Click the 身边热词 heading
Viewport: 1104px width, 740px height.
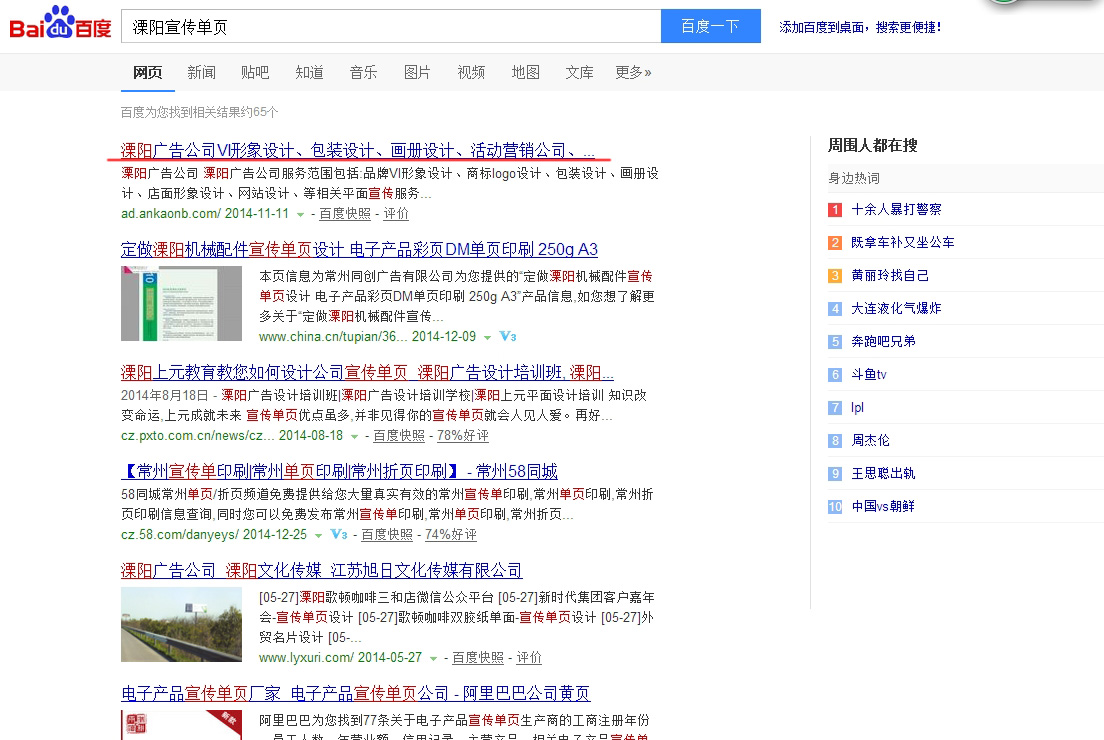[x=853, y=178]
